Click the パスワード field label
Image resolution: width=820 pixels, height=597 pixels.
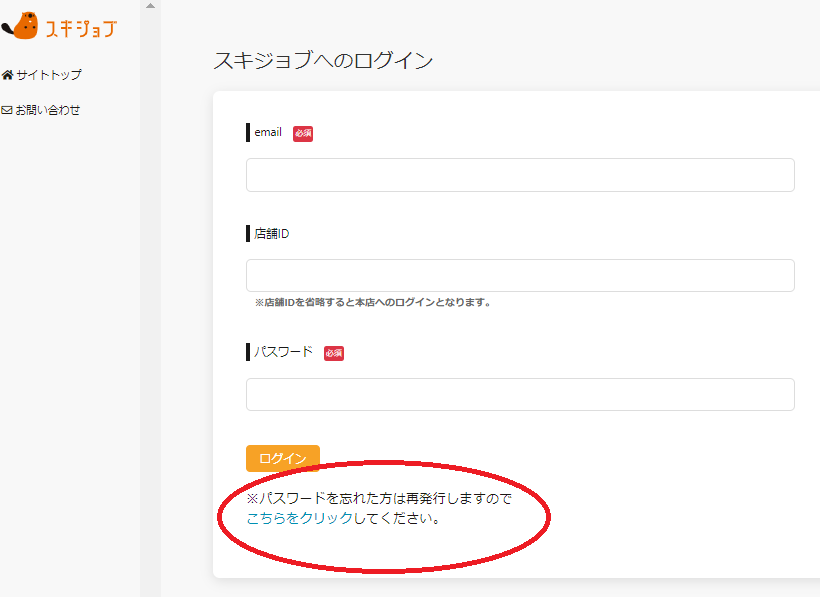[283, 352]
